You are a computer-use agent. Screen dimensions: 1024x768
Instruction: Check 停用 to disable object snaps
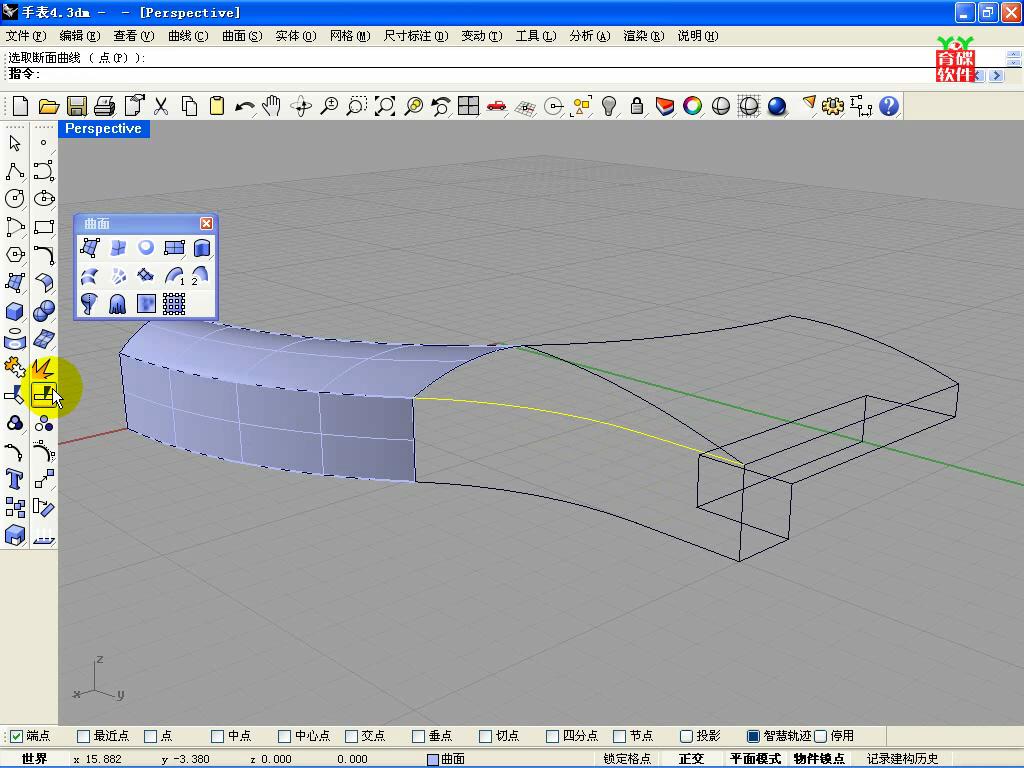tap(821, 736)
